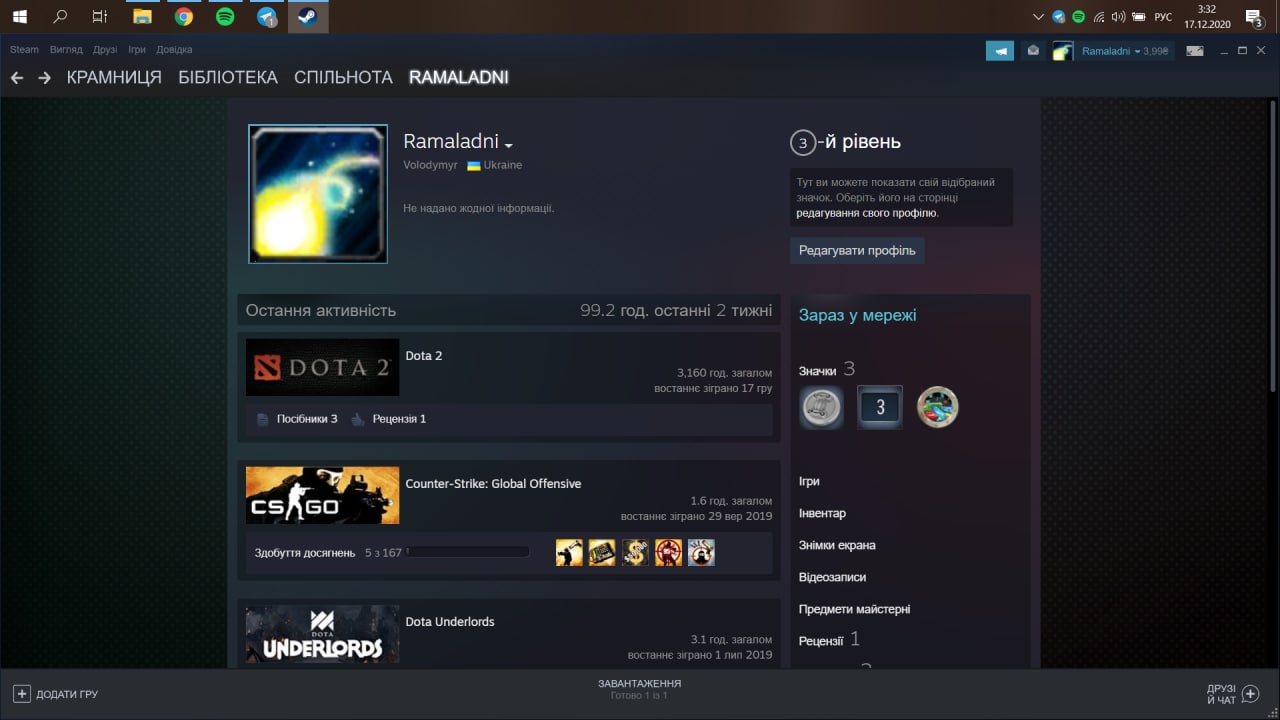Go back using the left arrow
Viewport: 1280px width, 720px height.
pyautogui.click(x=17, y=78)
